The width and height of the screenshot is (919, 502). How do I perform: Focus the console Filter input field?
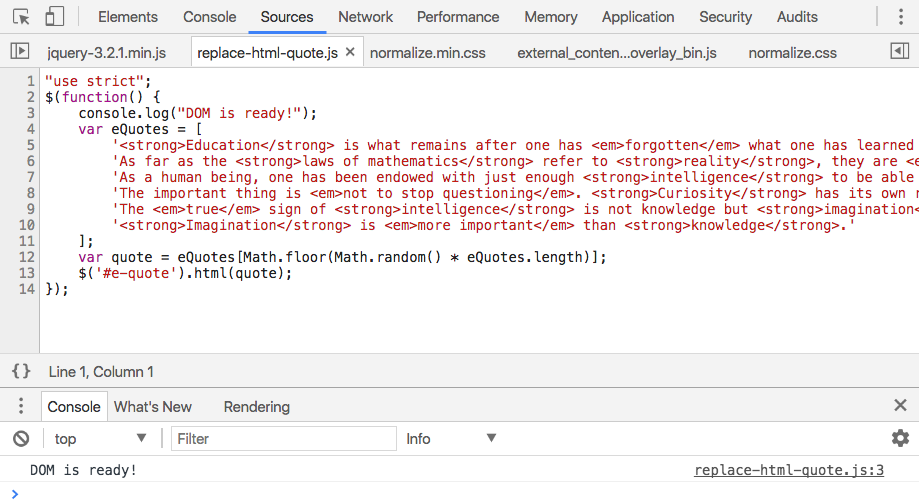pos(284,439)
